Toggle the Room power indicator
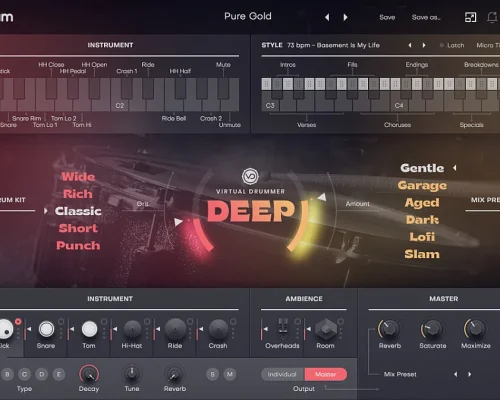Image resolution: width=500 pixels, height=400 pixels. tap(340, 321)
